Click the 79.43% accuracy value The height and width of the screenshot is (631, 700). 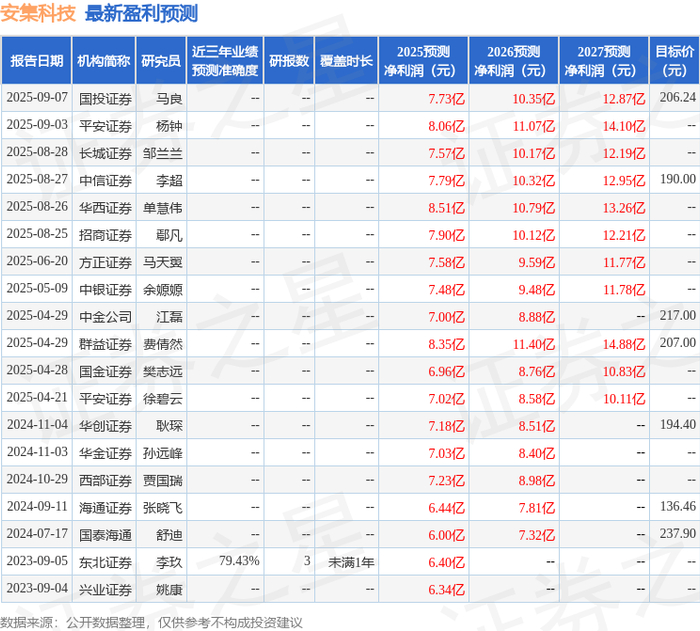click(x=239, y=560)
